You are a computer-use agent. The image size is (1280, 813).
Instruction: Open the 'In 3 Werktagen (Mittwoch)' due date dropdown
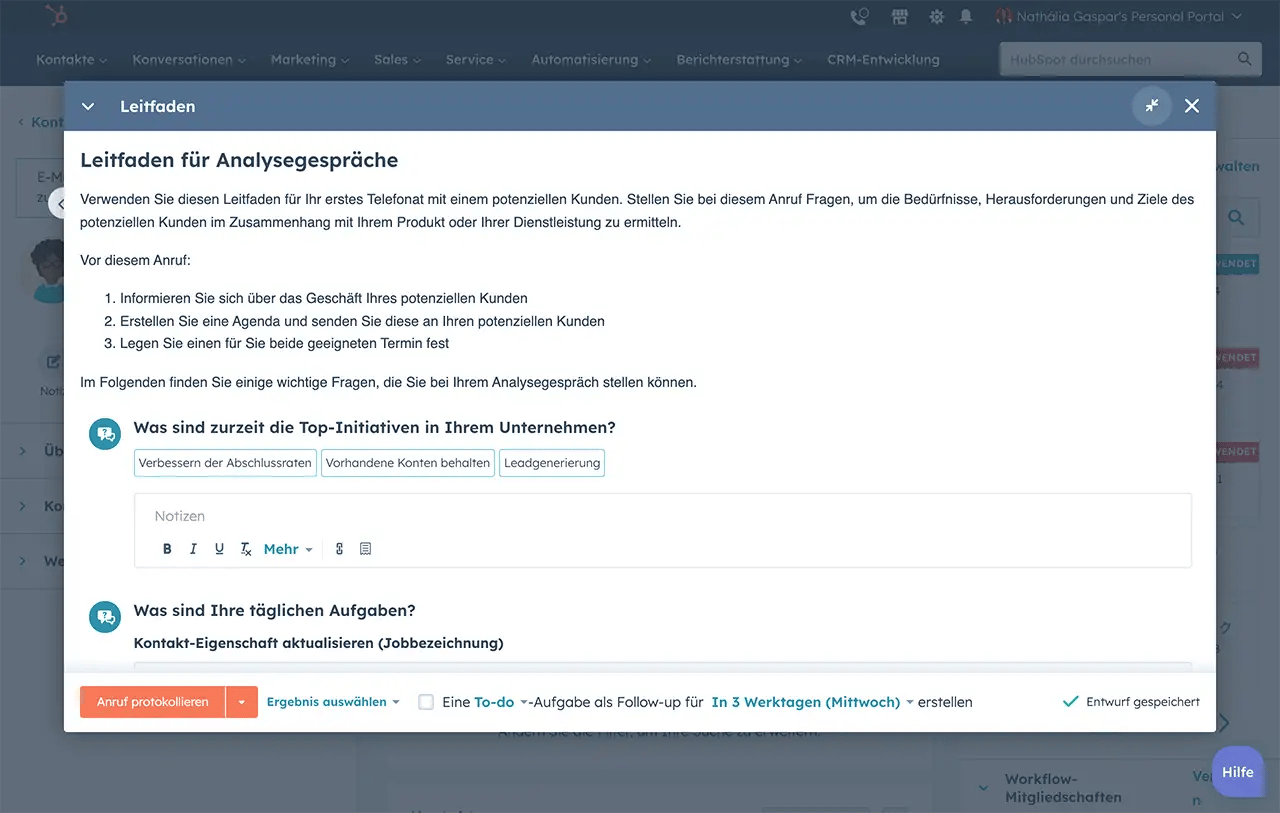click(x=812, y=702)
